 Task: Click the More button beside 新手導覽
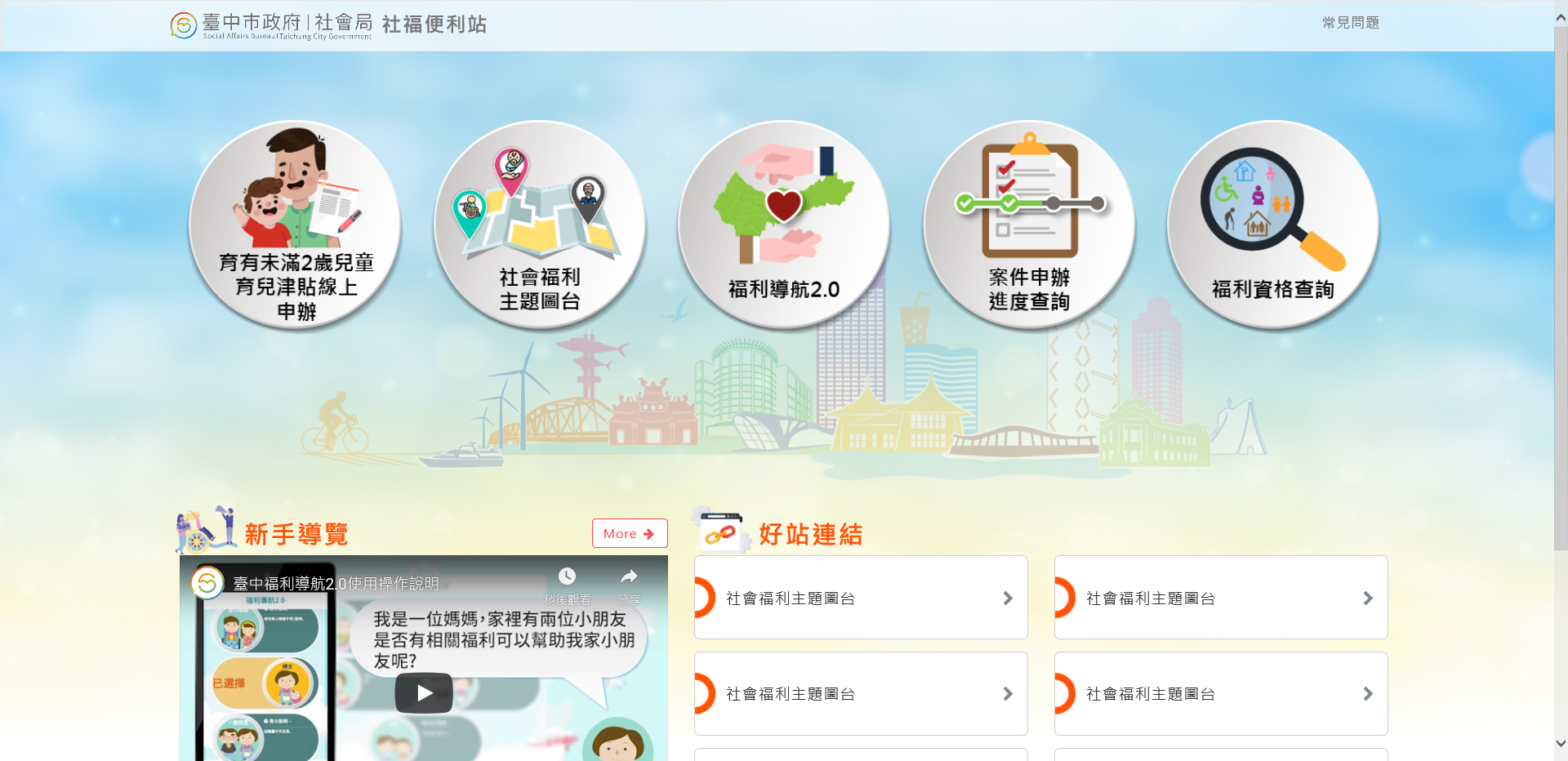[x=630, y=533]
